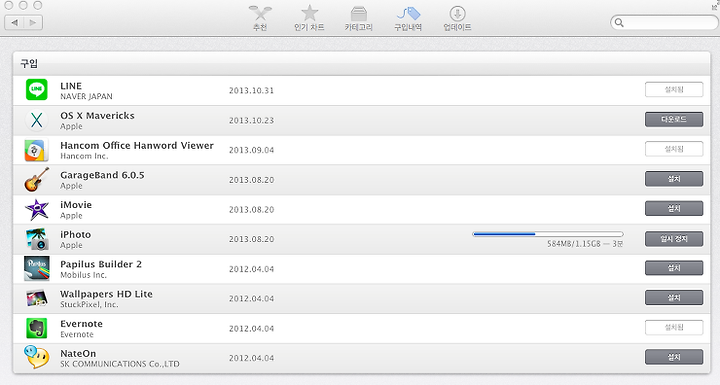The image size is (720, 385).
Task: Open the Papilus Builder 2 title
Action: (x=101, y=264)
